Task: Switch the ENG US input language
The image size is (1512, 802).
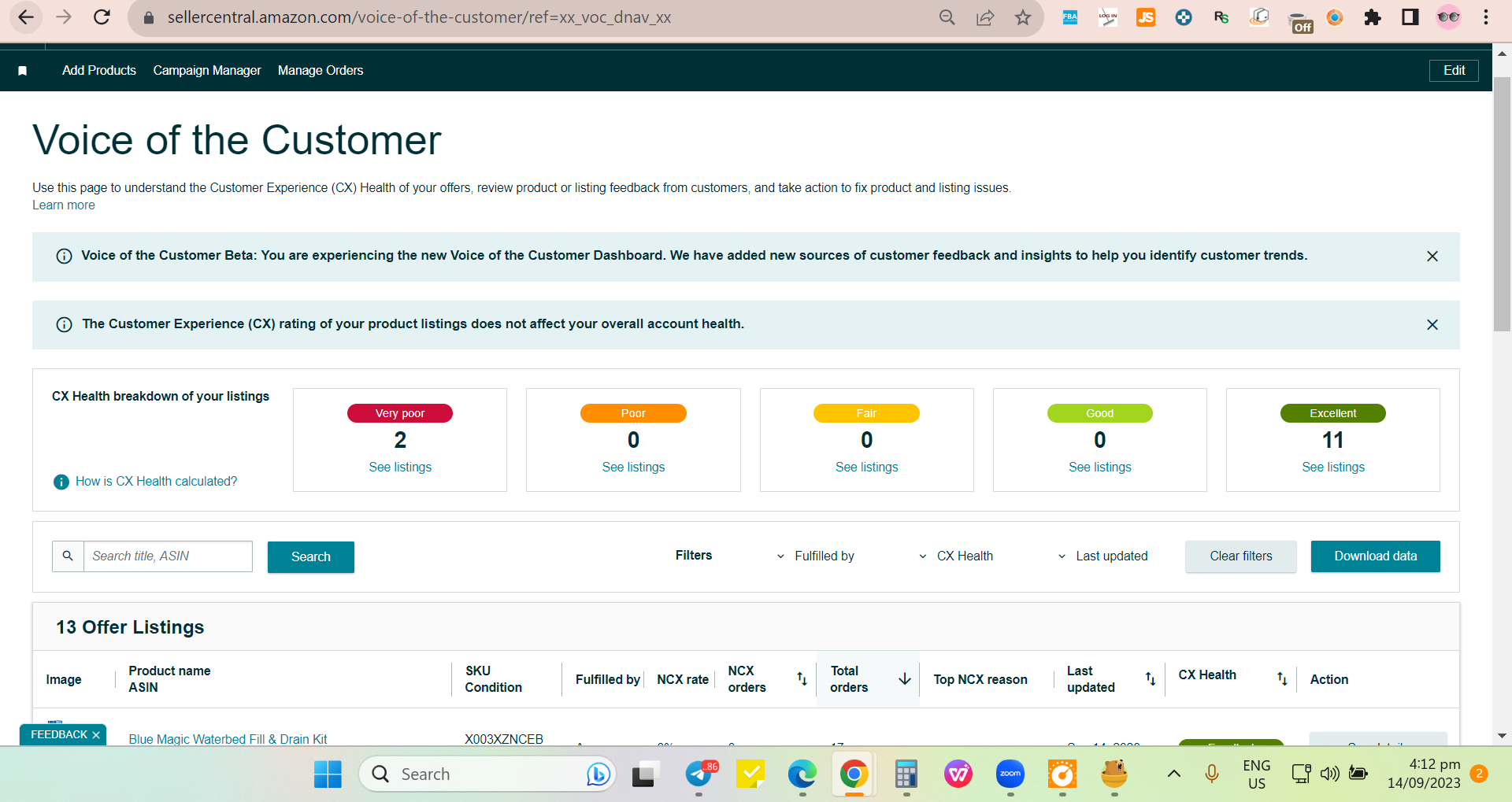Action: click(1257, 774)
